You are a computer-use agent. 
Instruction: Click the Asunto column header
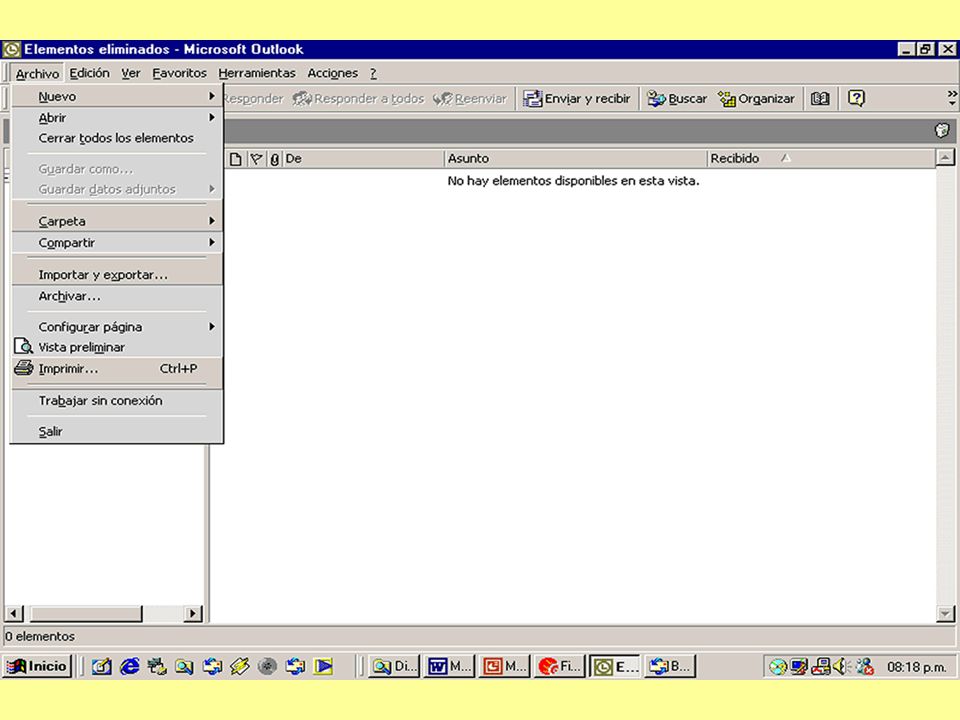(x=575, y=159)
